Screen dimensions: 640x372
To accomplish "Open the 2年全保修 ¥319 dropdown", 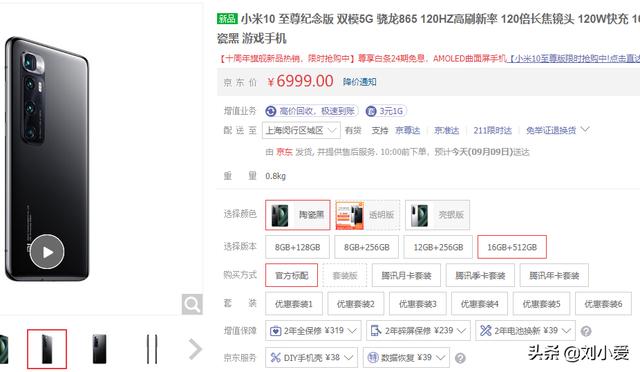I will 313,331.
